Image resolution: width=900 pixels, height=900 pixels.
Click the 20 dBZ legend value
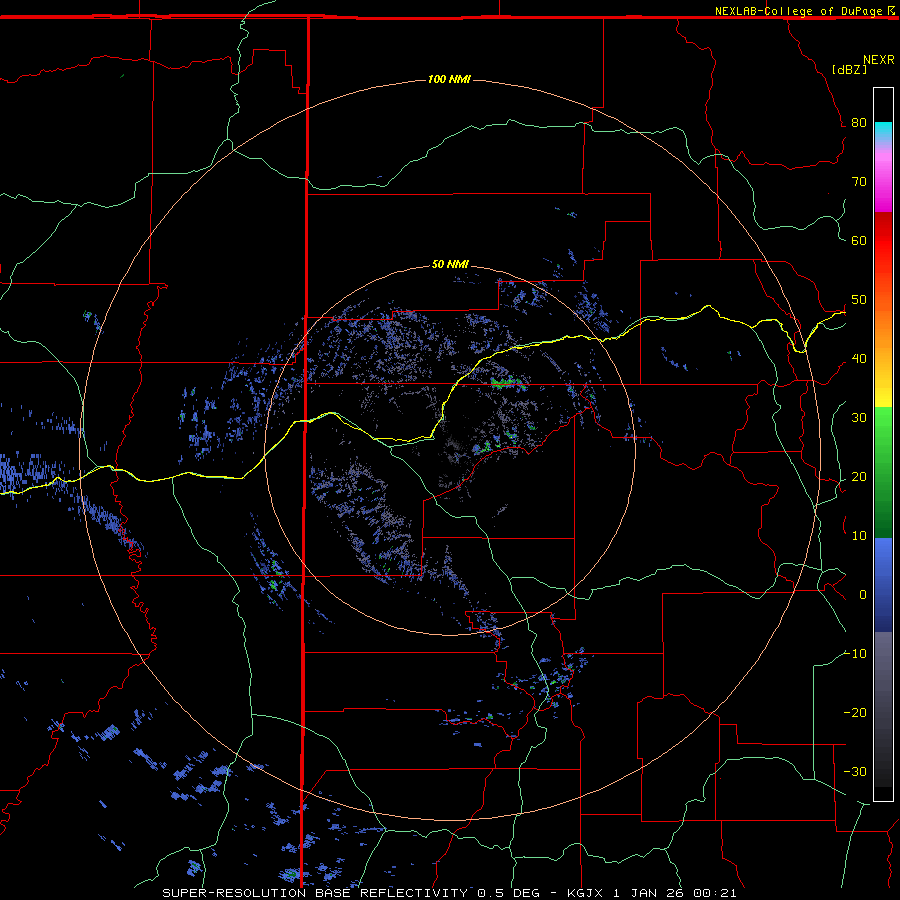point(859,476)
